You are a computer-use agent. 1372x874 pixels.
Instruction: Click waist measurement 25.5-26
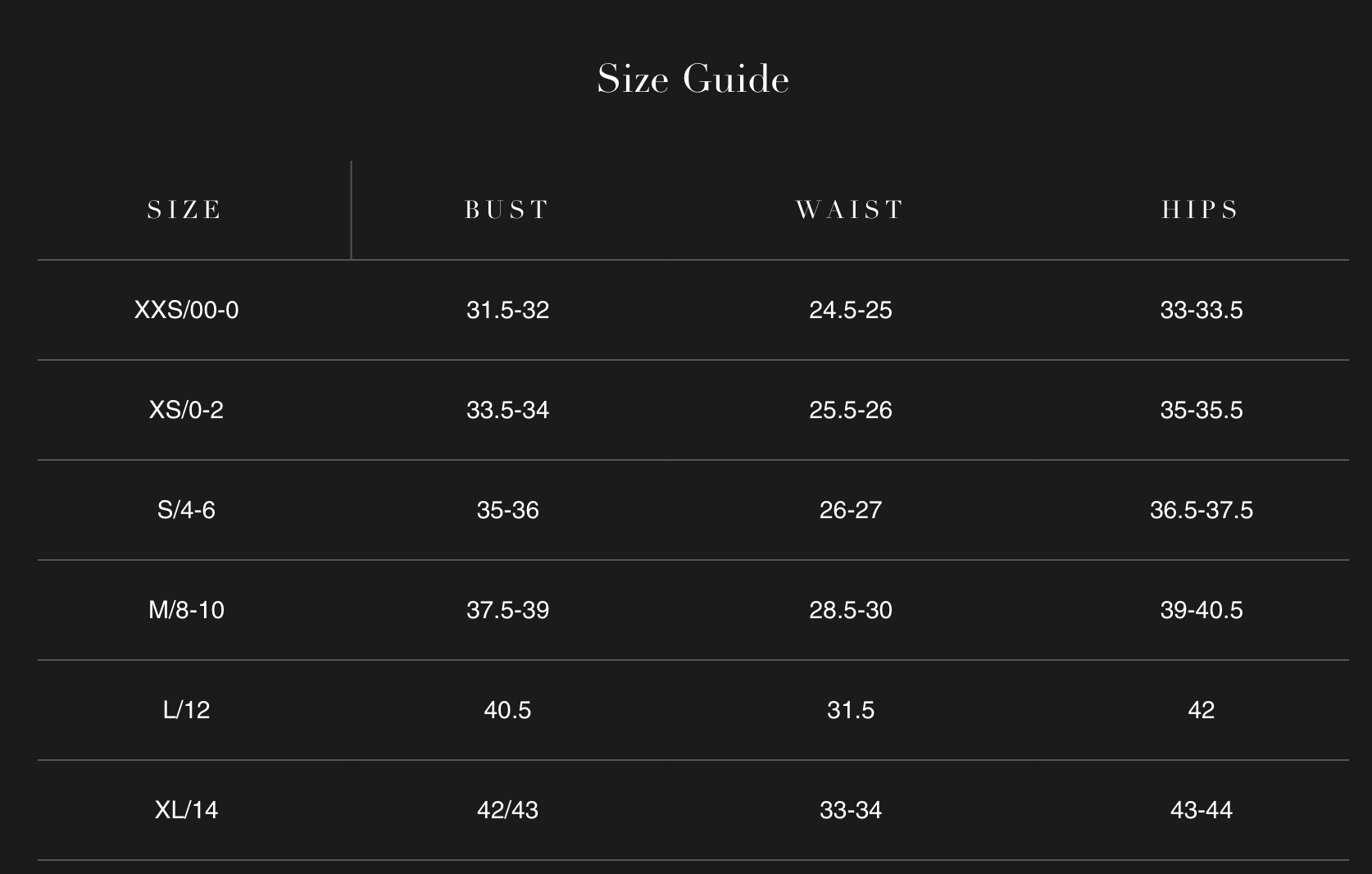click(850, 410)
